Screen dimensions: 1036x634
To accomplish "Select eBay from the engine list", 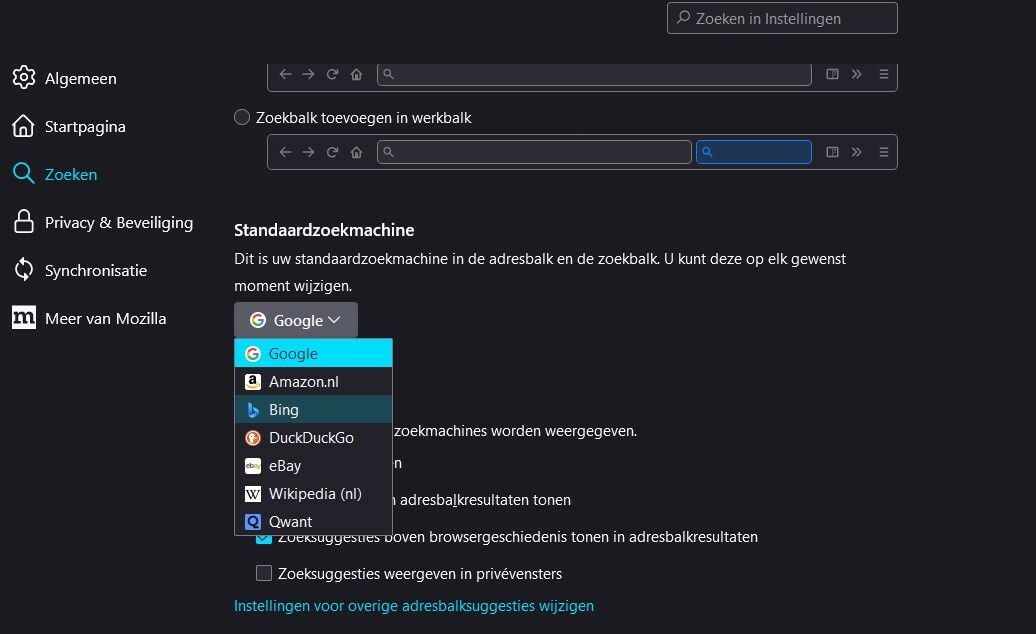I will click(x=313, y=466).
